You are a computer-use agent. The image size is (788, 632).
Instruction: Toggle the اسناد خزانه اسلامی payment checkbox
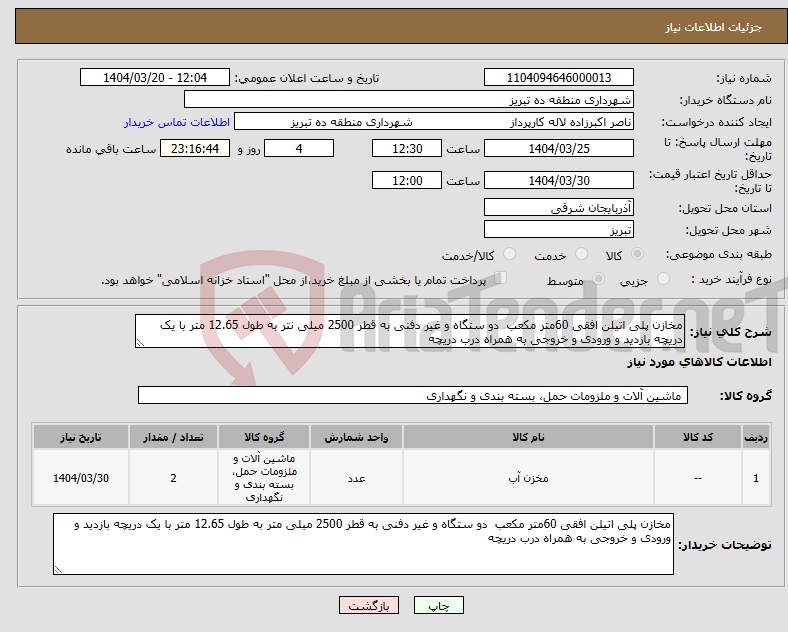[x=501, y=278]
